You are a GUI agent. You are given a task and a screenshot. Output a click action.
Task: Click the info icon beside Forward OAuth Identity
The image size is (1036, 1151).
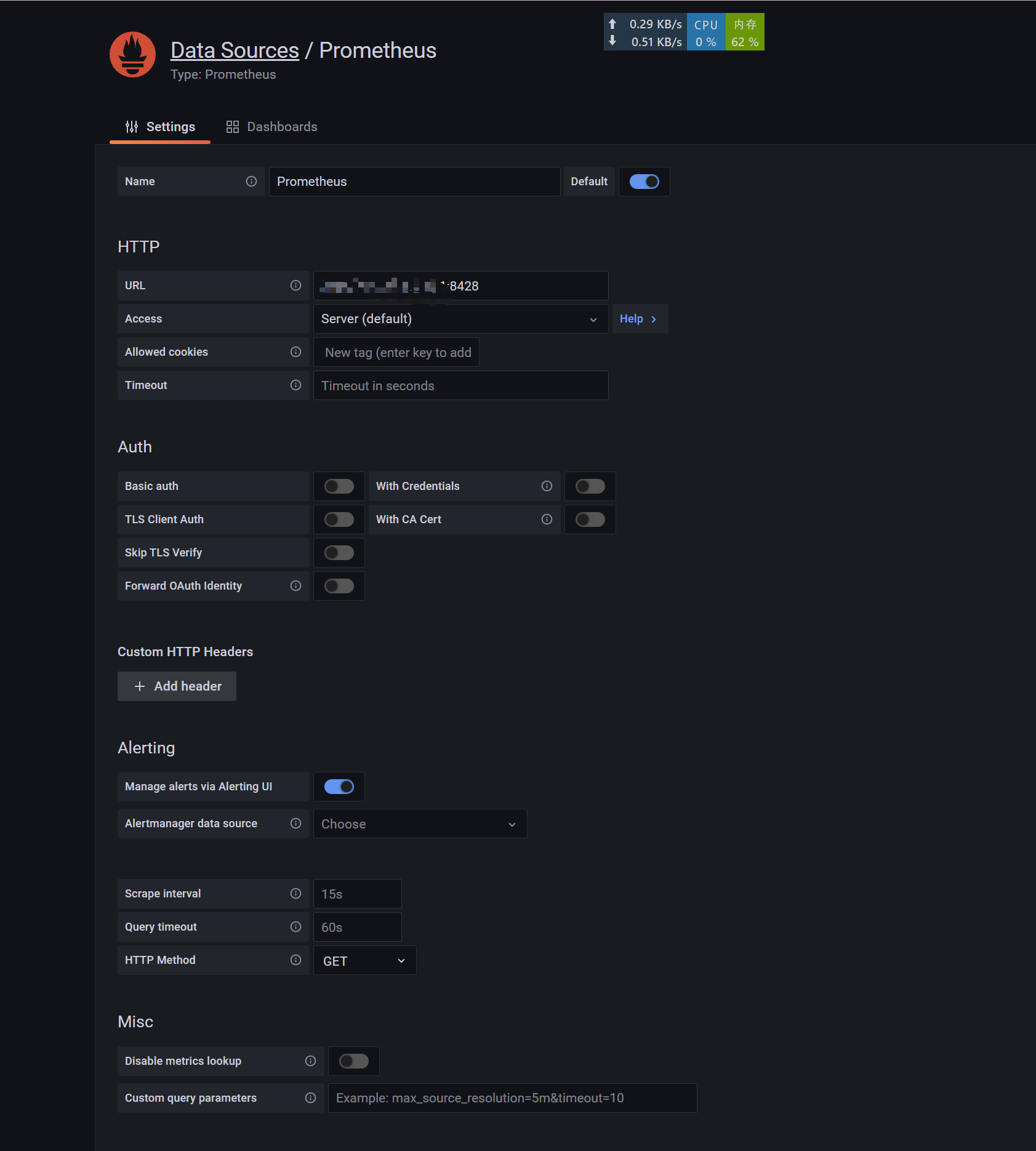tap(295, 586)
